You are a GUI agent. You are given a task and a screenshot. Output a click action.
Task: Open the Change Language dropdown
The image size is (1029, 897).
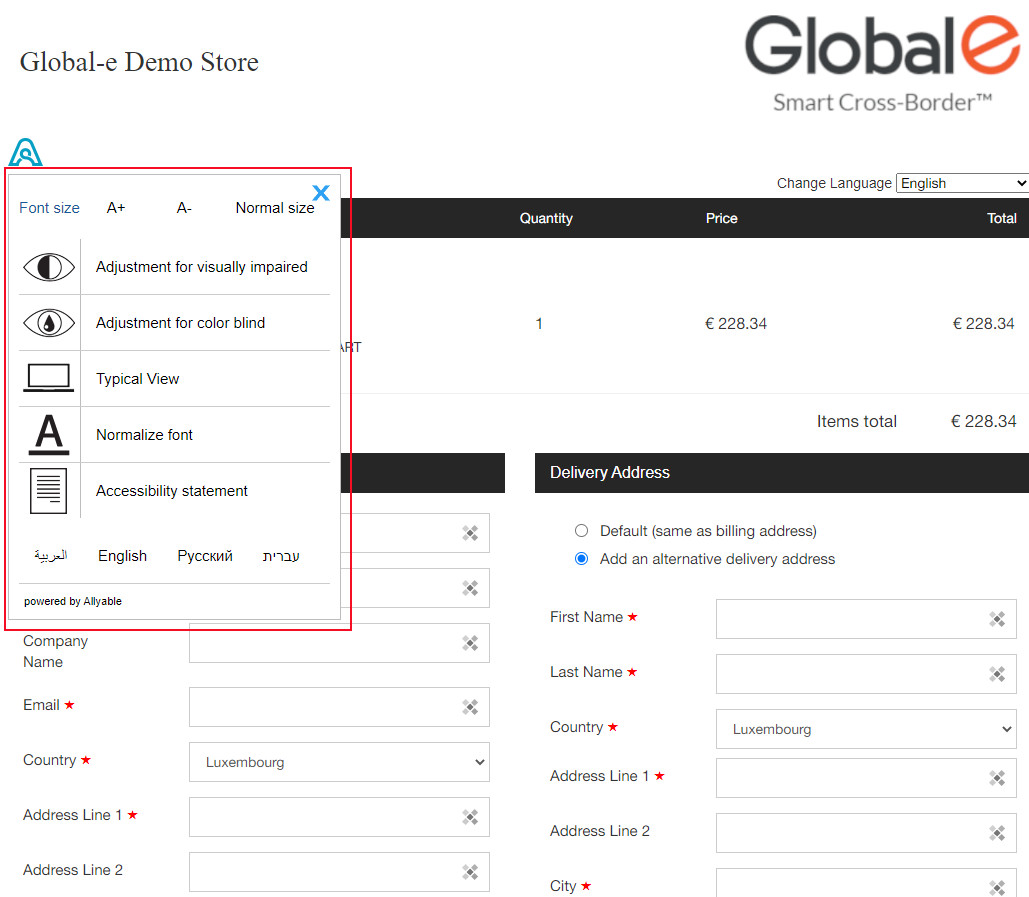(962, 183)
